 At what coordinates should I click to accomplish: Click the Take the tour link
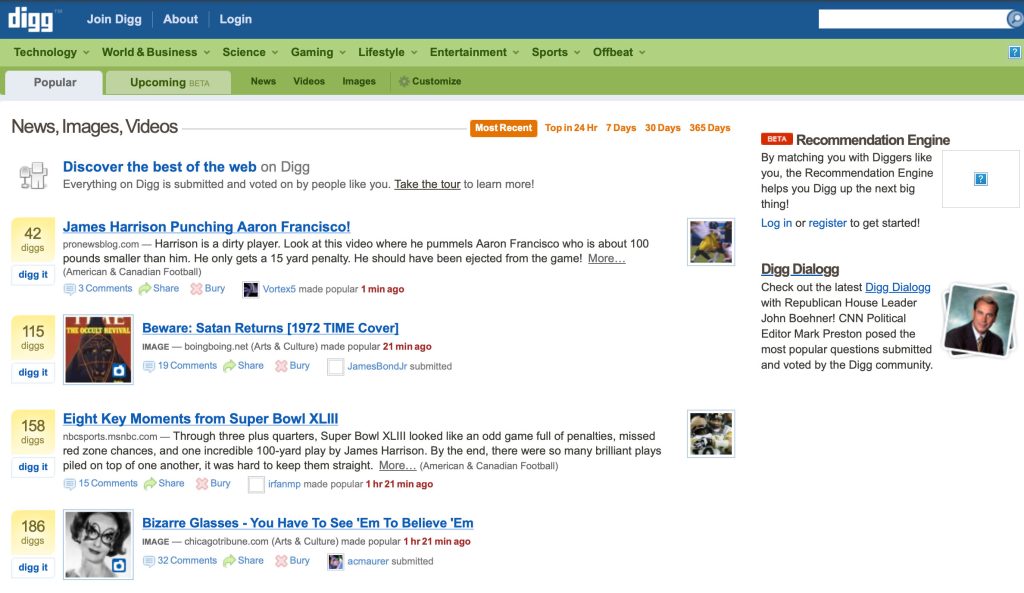(x=427, y=185)
